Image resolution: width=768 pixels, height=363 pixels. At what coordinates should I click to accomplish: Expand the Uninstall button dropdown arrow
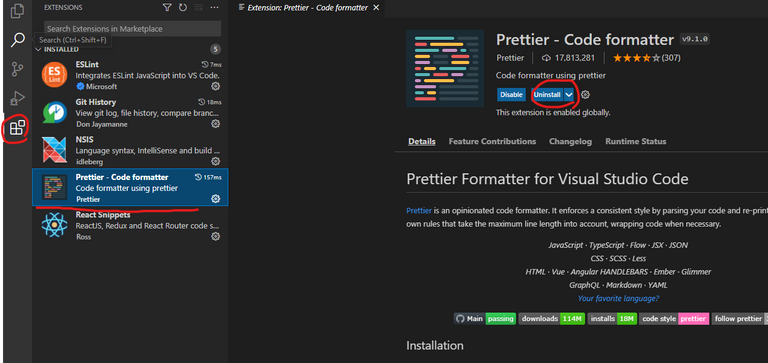coord(569,95)
